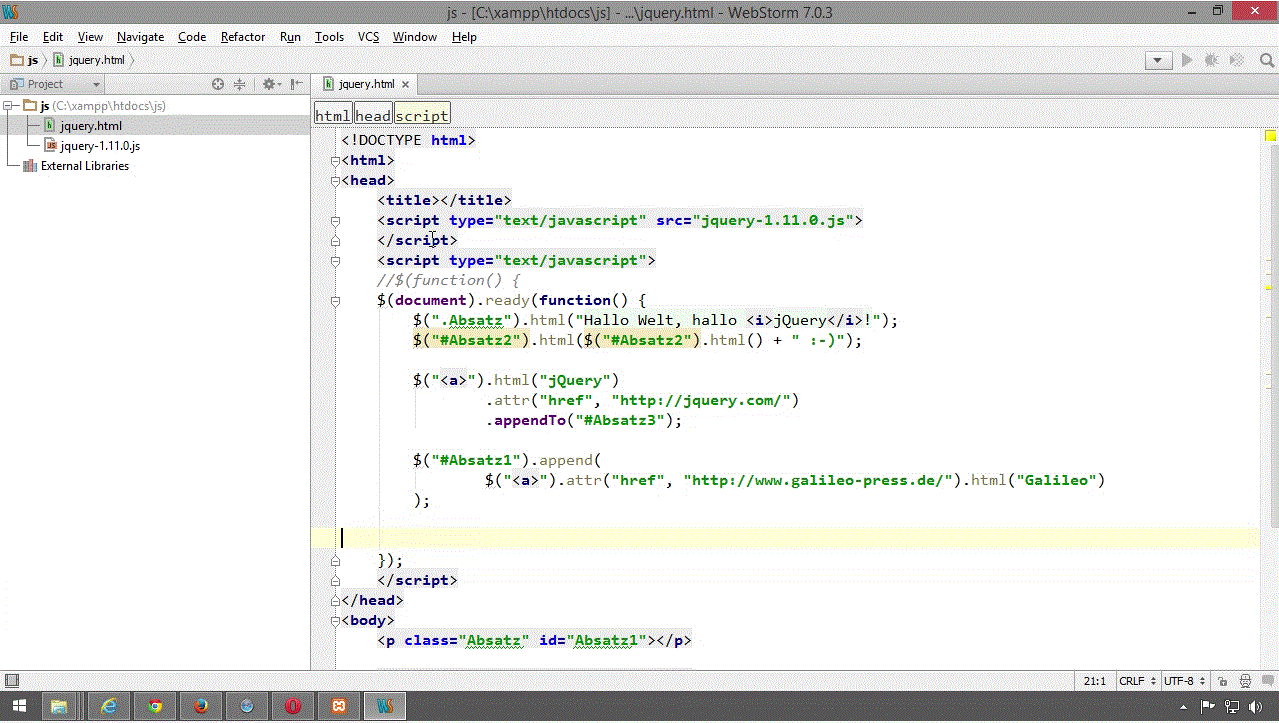Click the js folder icon in project tree
This screenshot has width=1279, height=723.
tap(29, 106)
